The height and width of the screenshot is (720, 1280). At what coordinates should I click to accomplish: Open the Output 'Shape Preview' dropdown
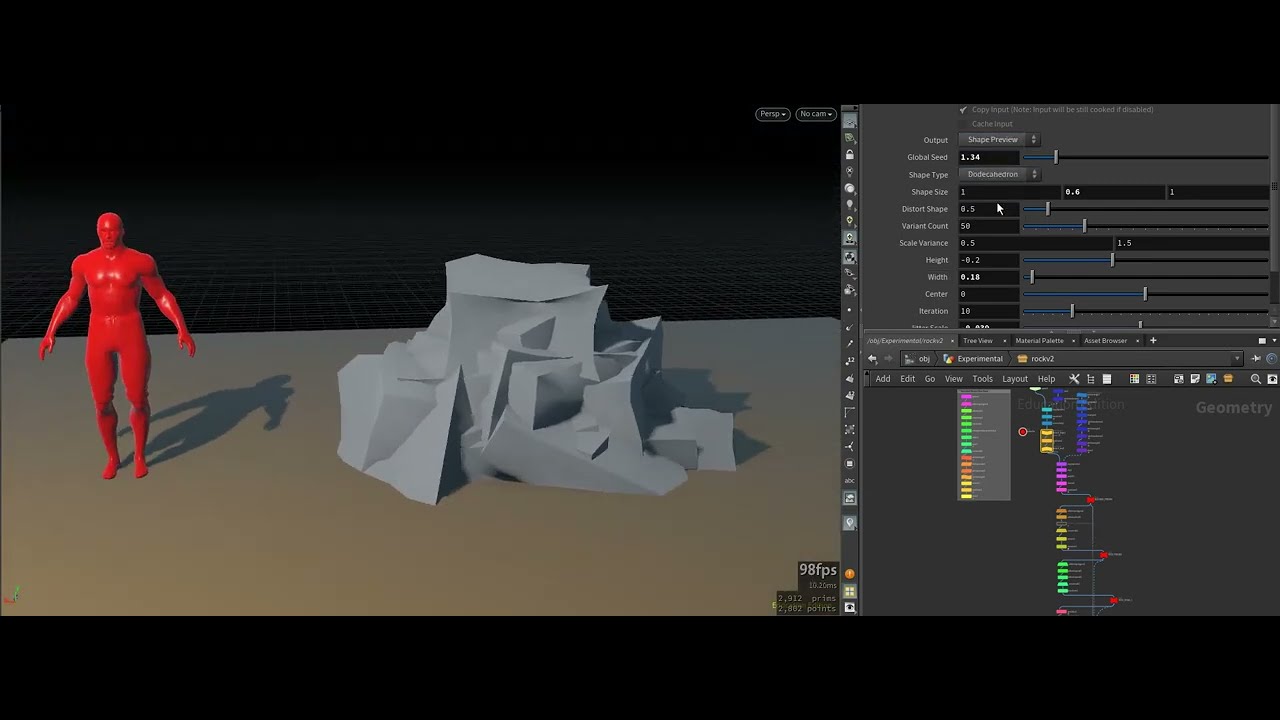[x=999, y=140]
